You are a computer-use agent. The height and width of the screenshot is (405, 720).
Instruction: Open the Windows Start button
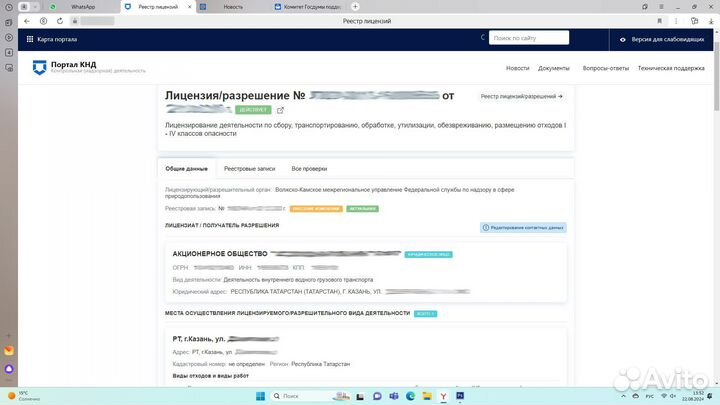260,396
